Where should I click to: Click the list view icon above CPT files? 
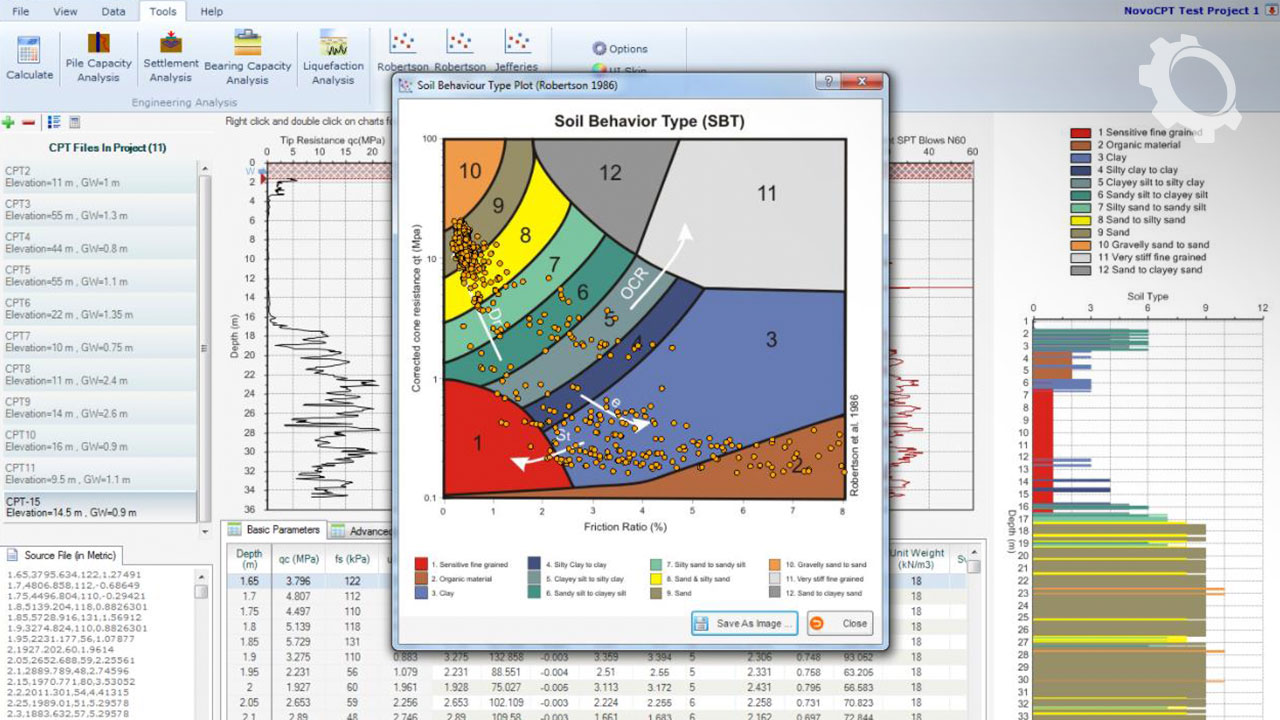(x=54, y=122)
